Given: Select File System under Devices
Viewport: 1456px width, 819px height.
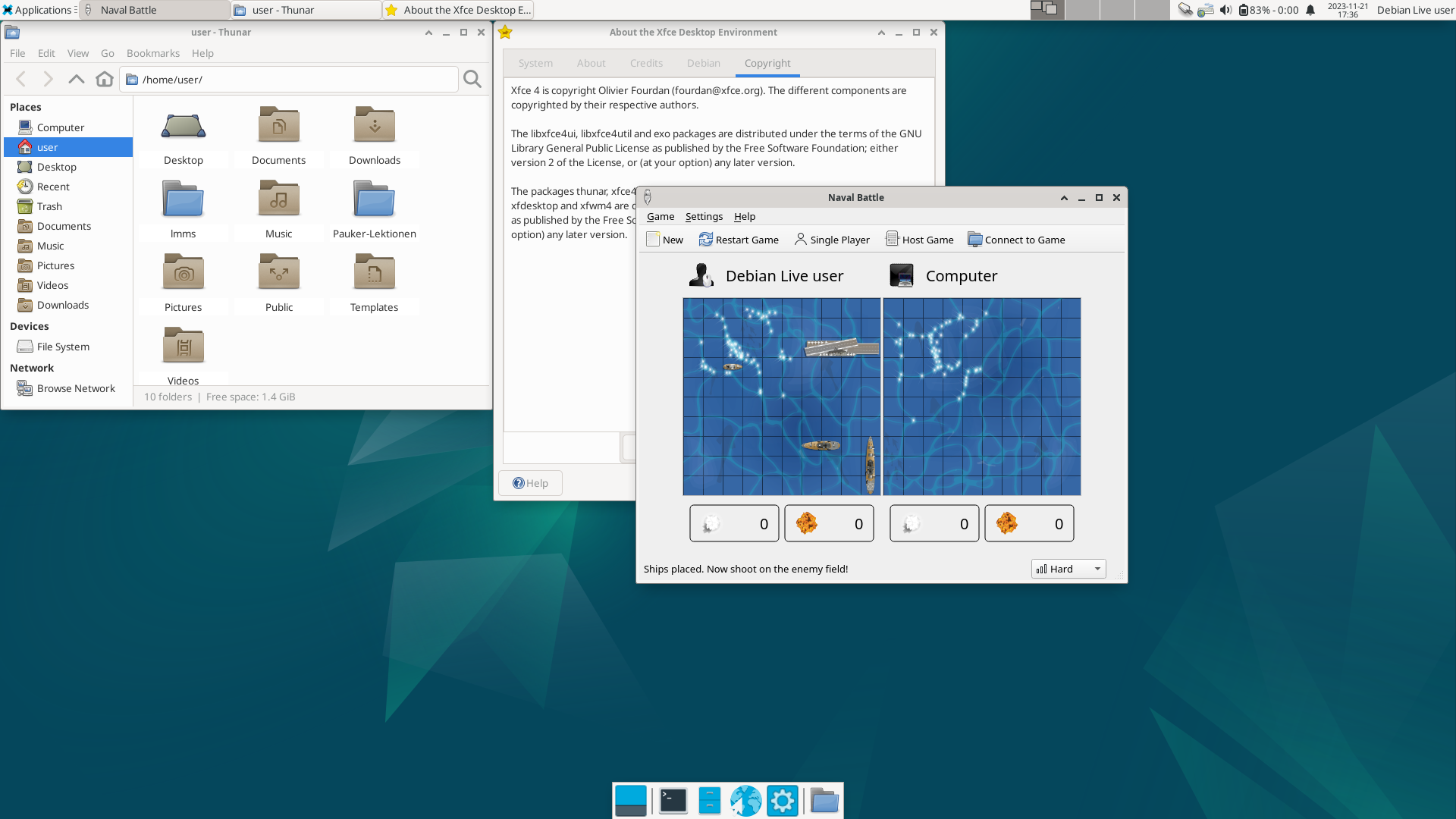Looking at the screenshot, I should 68,347.
